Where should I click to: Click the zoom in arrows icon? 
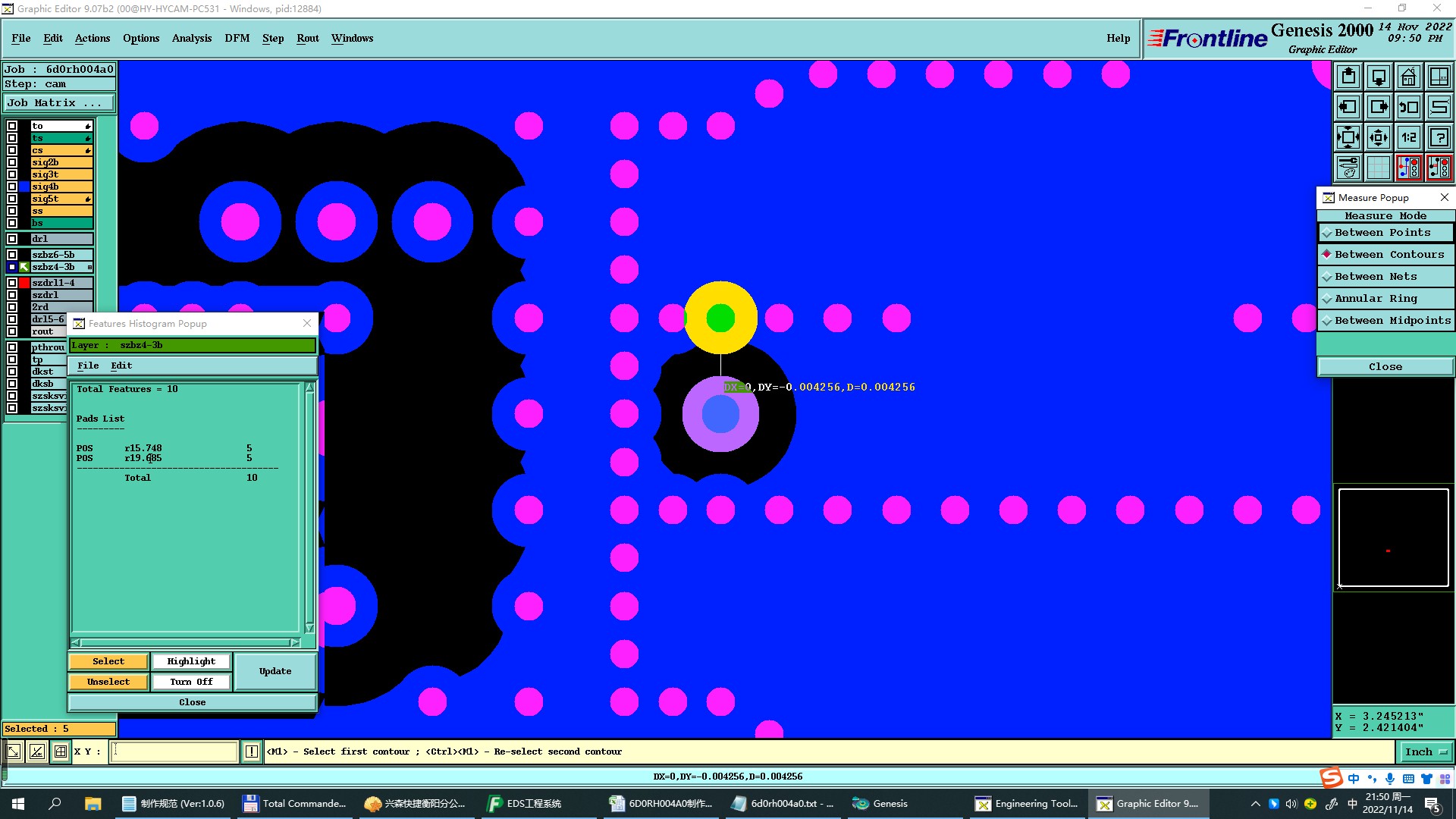(1379, 137)
